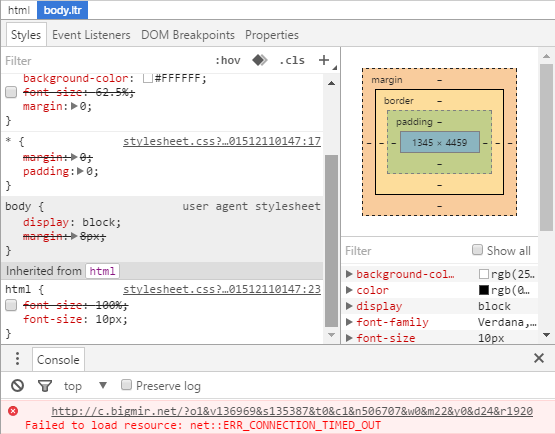The image size is (555, 434).
Task: Switch to the Event Listeners tab
Action: point(91,35)
